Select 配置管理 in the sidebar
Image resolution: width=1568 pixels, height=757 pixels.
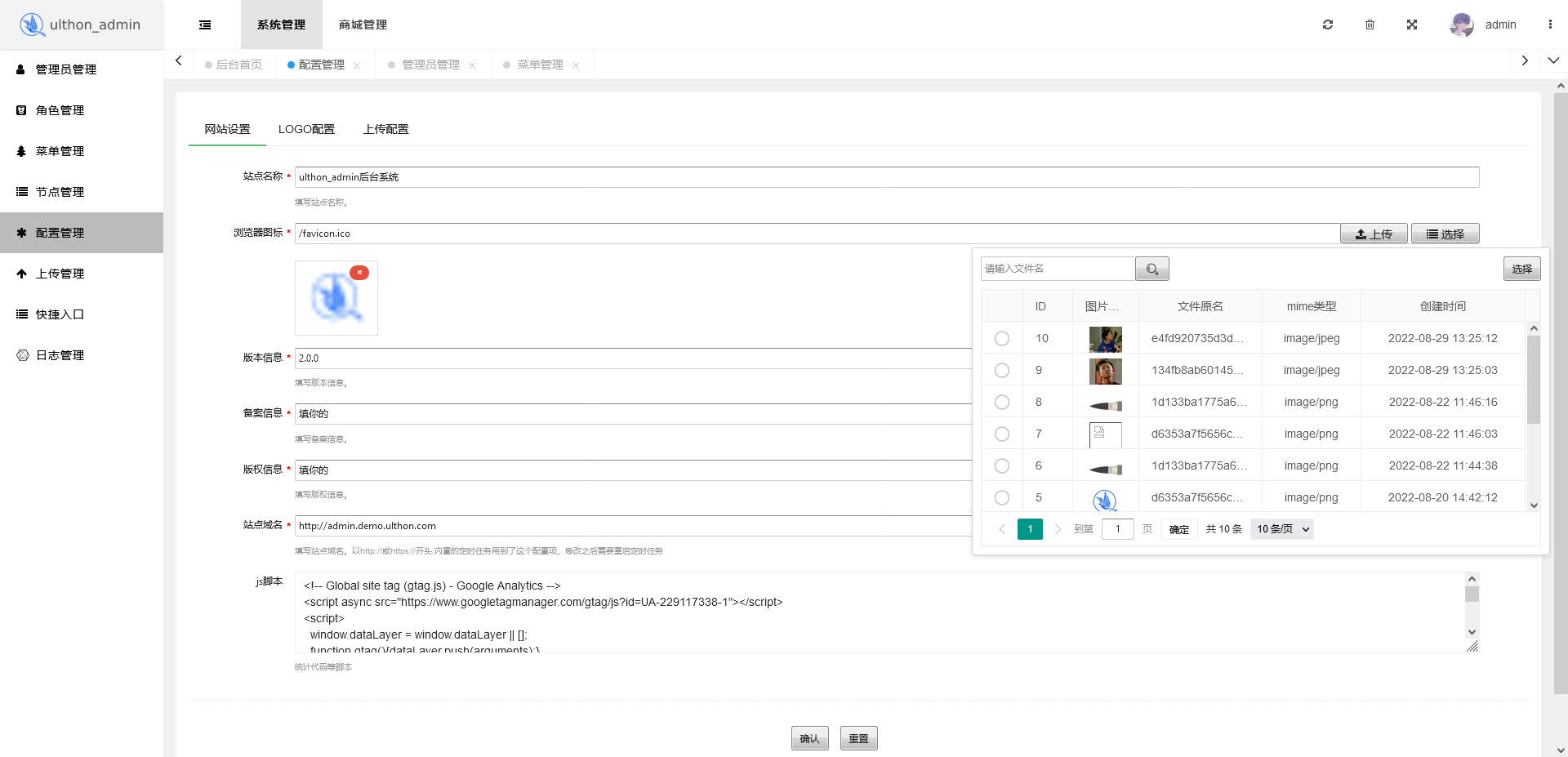82,233
